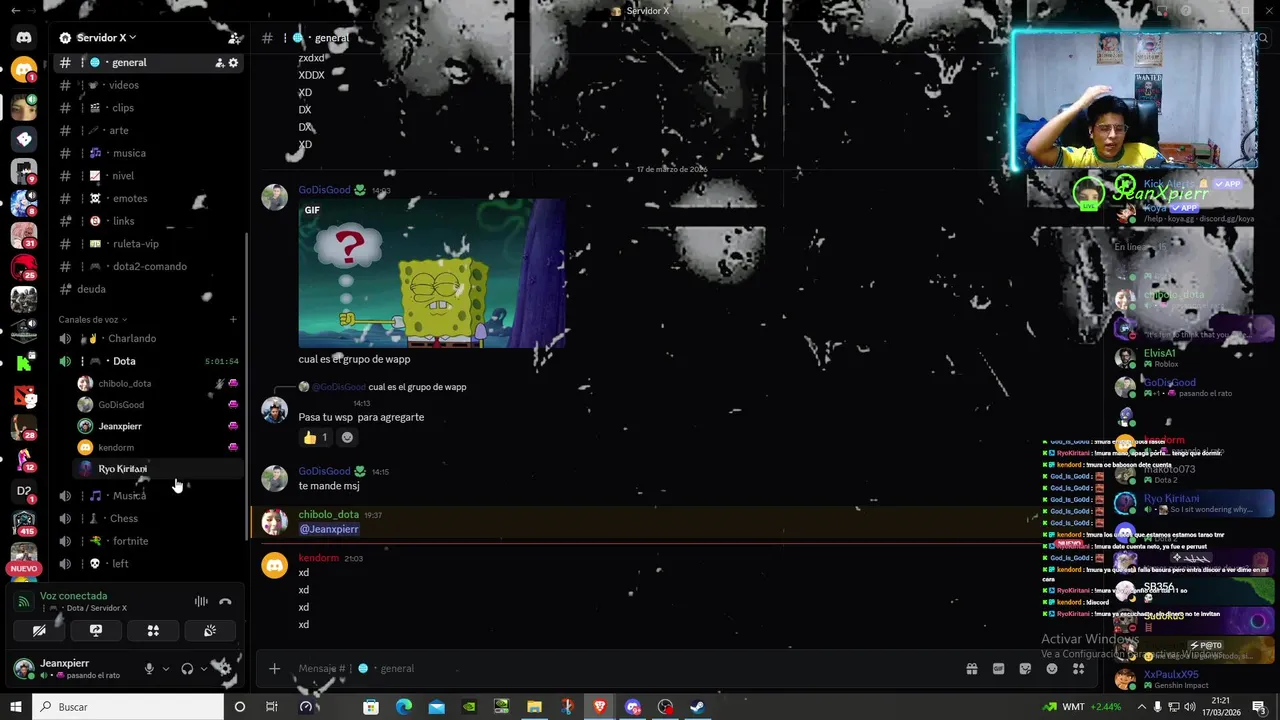1280x720 pixels.
Task: Click the Buscar taskbar search box
Action: click(x=128, y=707)
